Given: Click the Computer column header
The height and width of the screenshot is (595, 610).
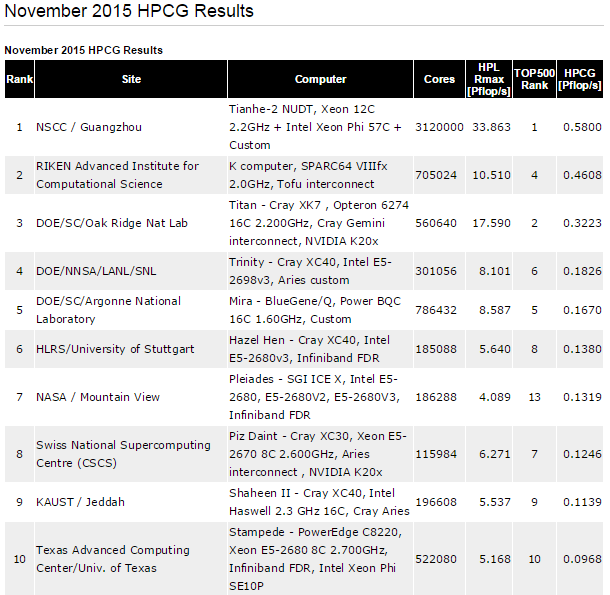Looking at the screenshot, I should pyautogui.click(x=320, y=79).
